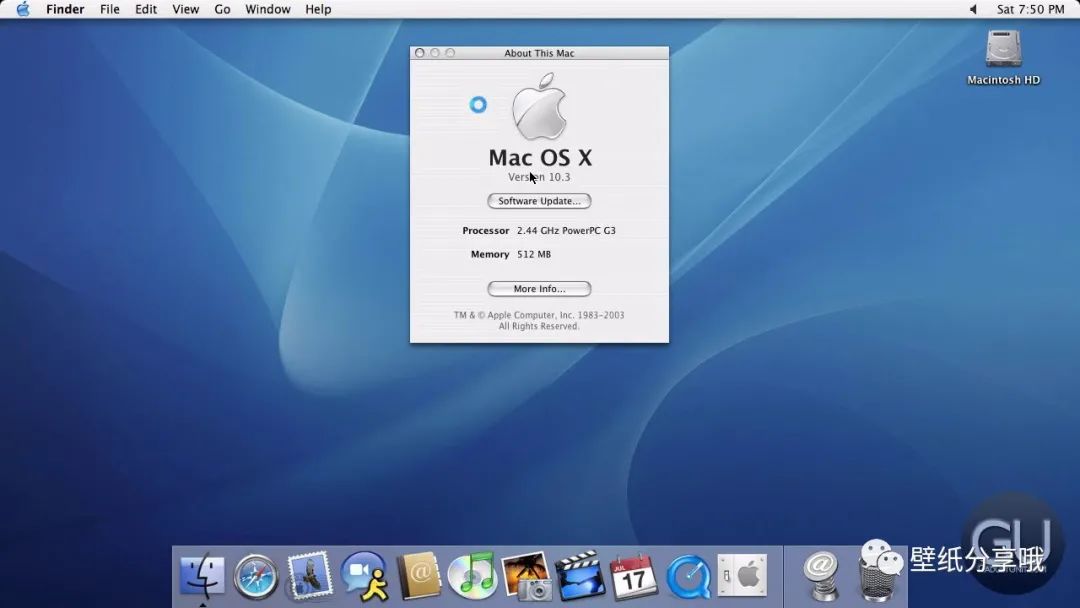The image size is (1080, 608).
Task: Open the Go menu
Action: click(222, 9)
